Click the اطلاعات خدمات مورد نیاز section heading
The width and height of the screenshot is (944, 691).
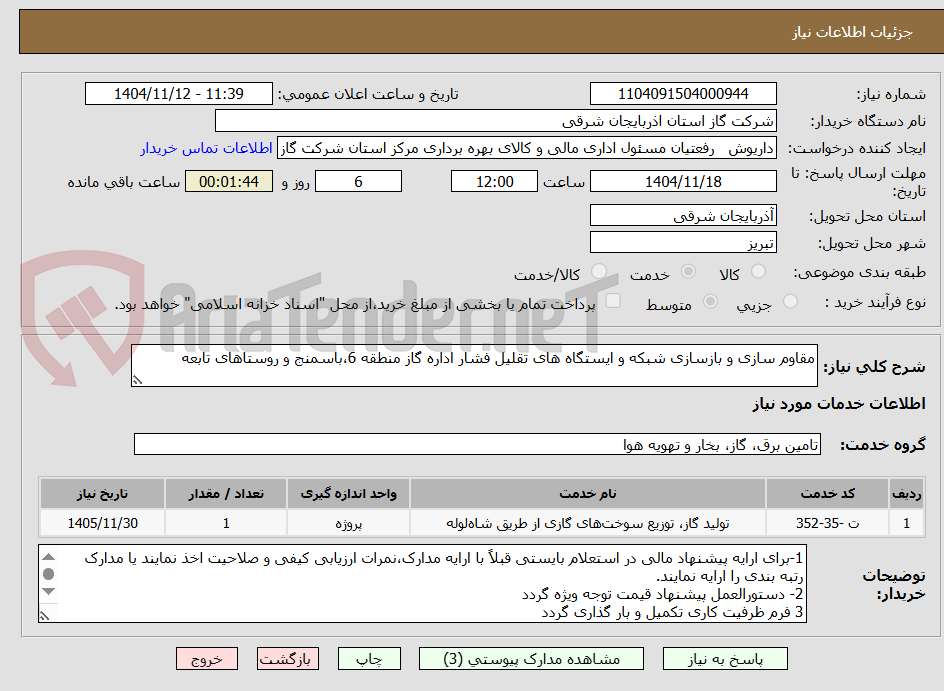point(839,403)
